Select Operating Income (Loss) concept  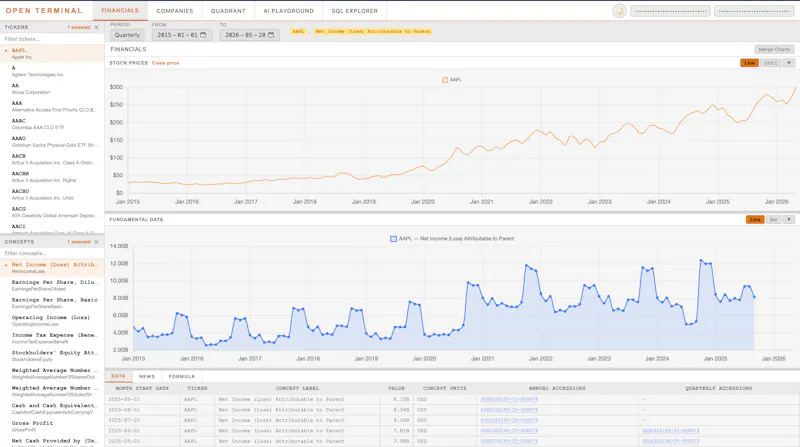52,320
